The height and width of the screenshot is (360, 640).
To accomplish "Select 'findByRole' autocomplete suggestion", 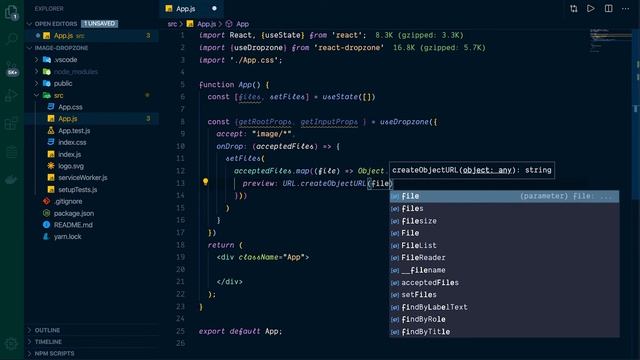I will click(x=504, y=319).
